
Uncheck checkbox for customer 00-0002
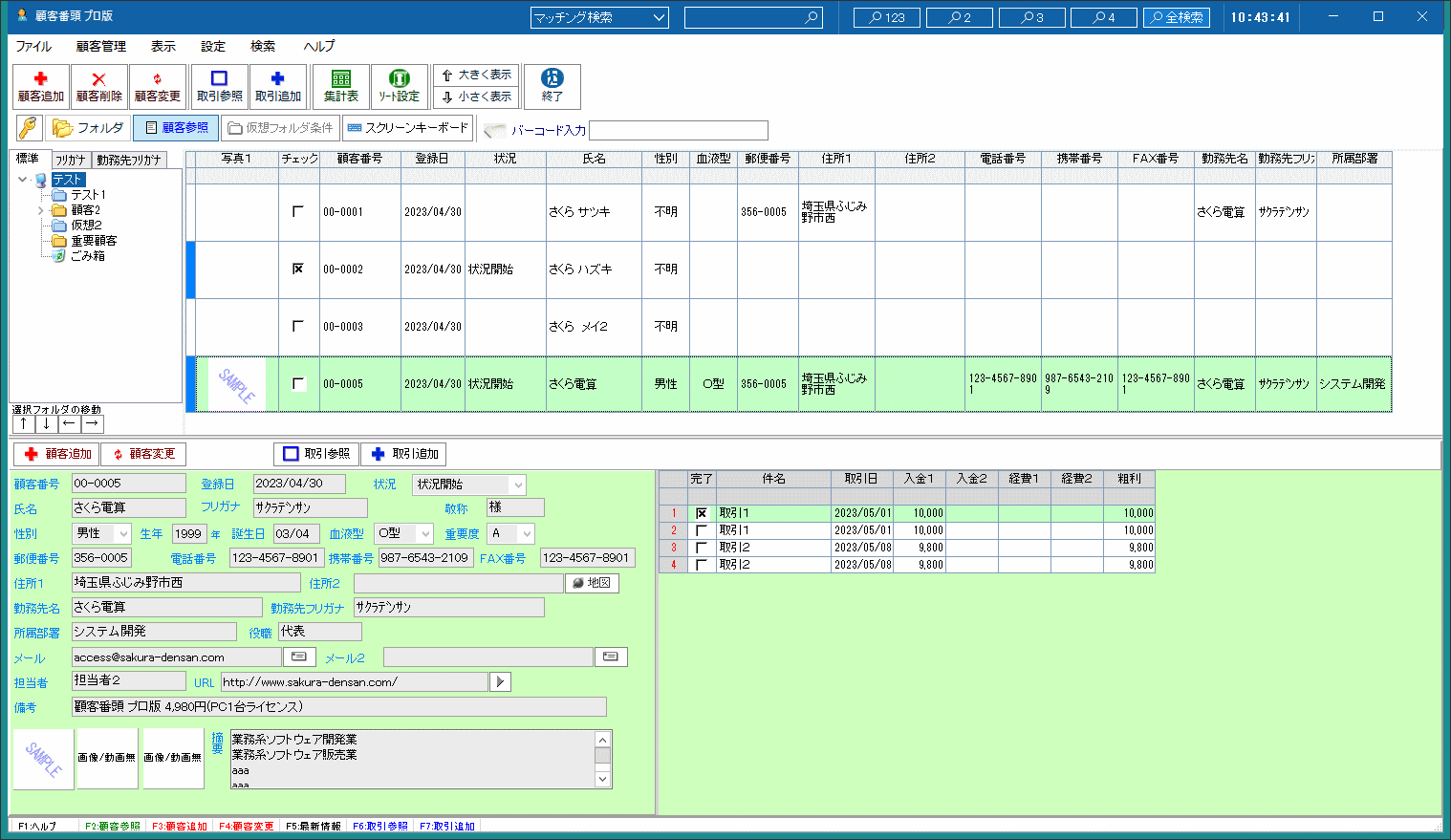(x=298, y=269)
